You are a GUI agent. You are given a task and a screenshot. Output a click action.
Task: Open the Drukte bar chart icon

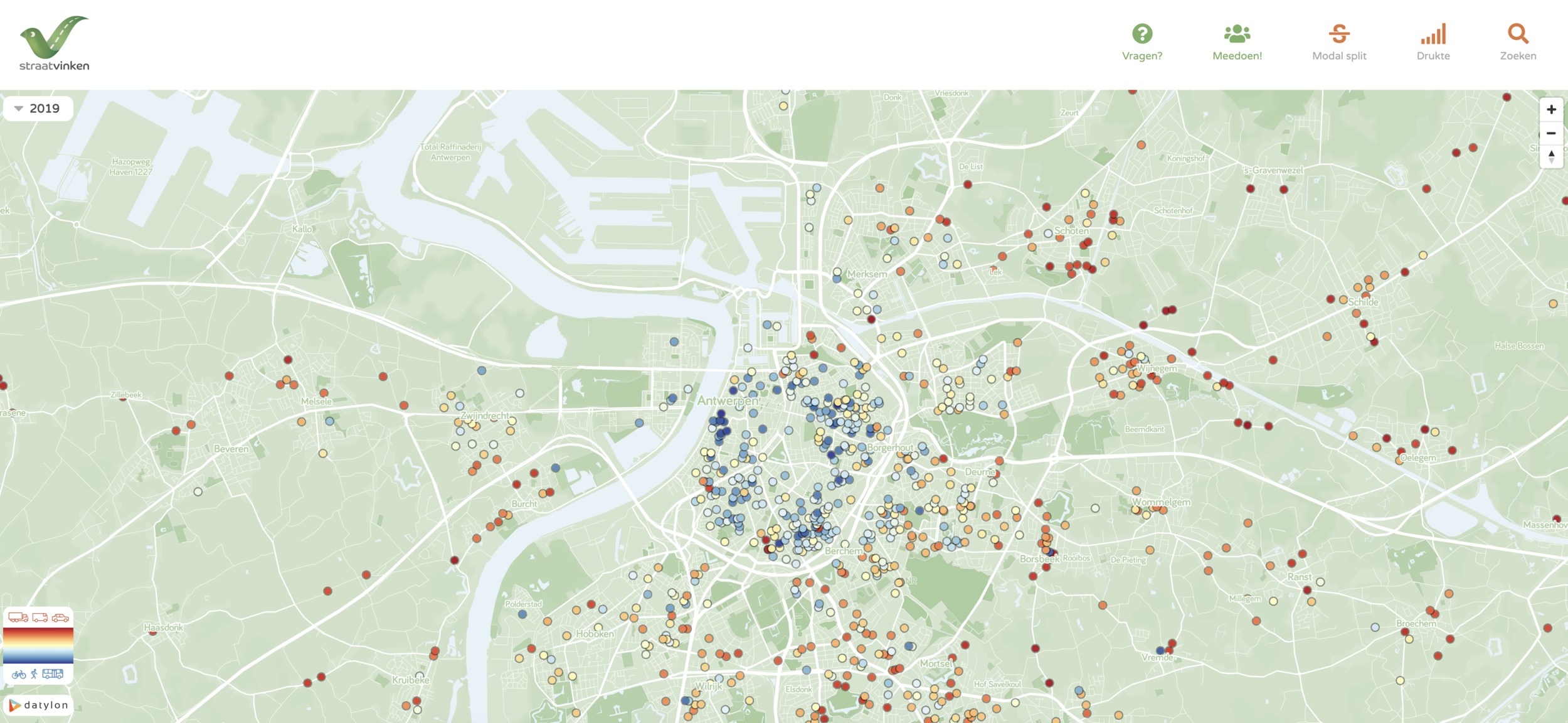(x=1433, y=34)
